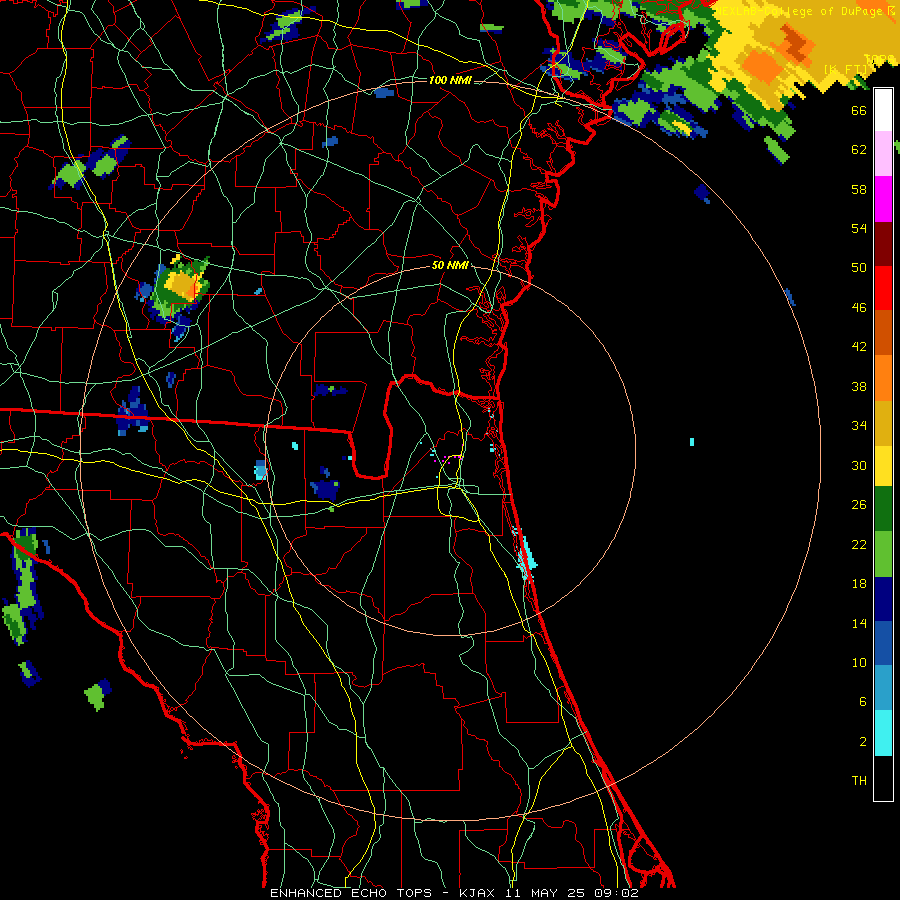Viewport: 900px width, 900px height.
Task: Select the magenta swatch in the color scale
Action: click(x=883, y=199)
